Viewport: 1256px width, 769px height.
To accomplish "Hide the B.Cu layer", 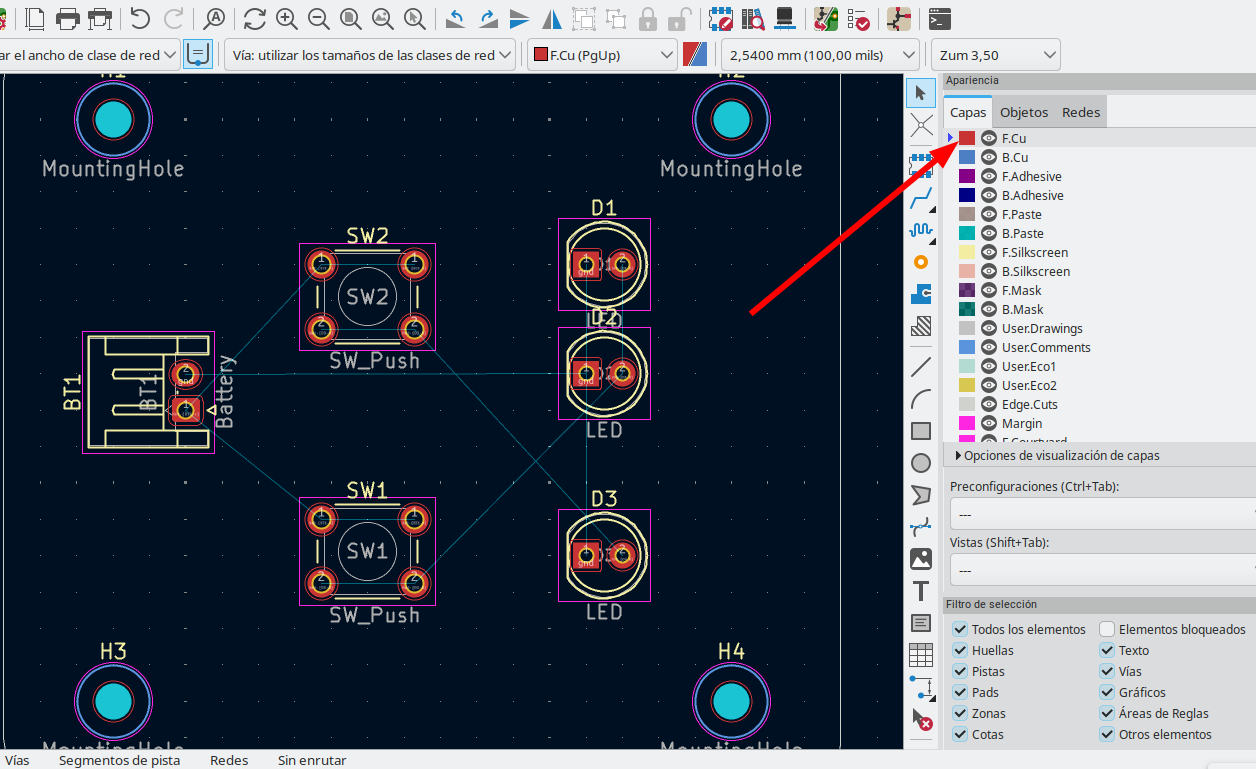I will [x=989, y=158].
